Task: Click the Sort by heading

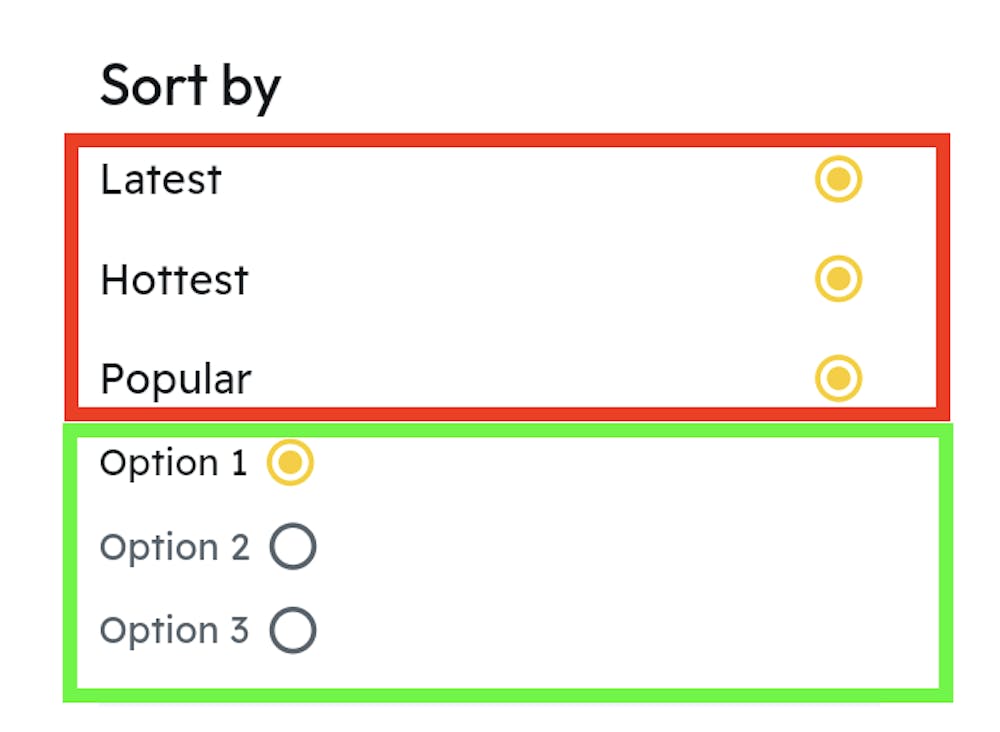Action: click(x=190, y=86)
